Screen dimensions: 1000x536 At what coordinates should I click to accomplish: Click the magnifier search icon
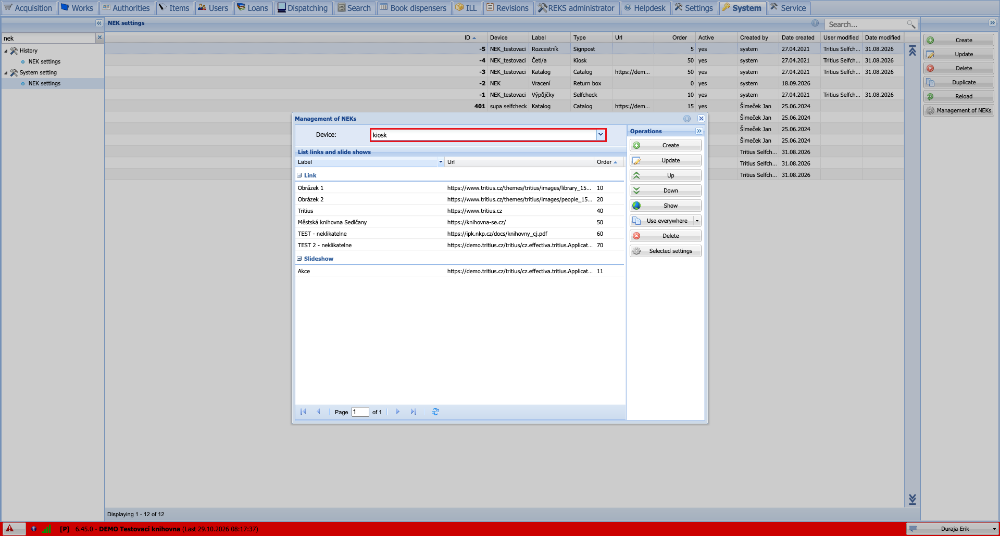(x=911, y=24)
